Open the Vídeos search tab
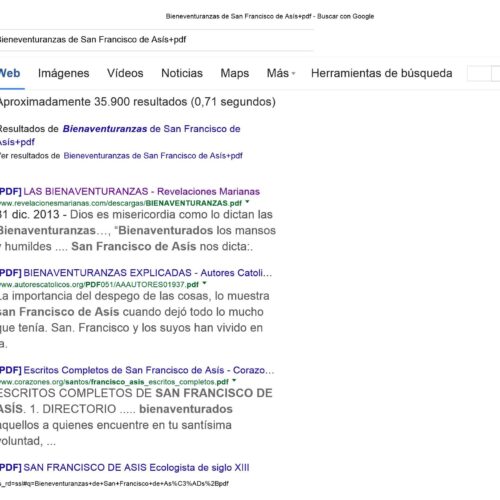This screenshot has width=500, height=500. click(x=125, y=73)
